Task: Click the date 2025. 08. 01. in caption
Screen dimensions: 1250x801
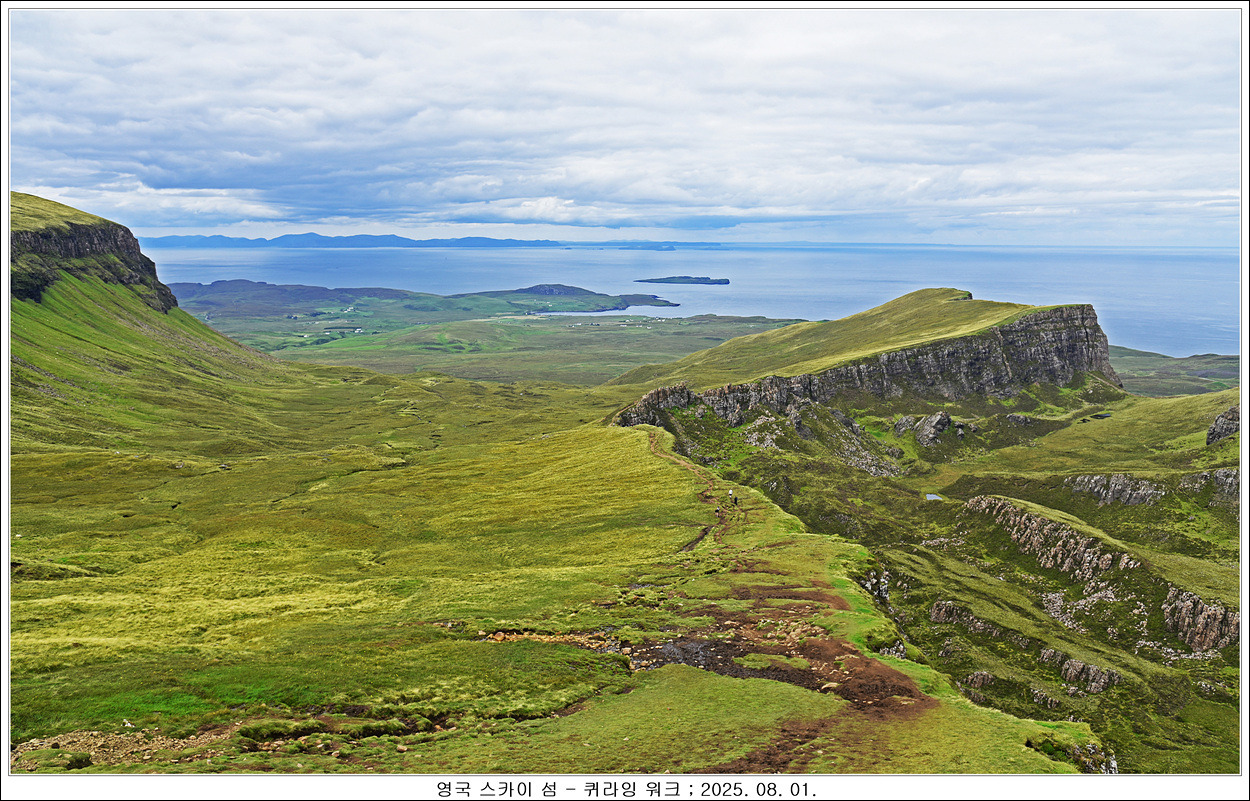Action: [757, 789]
